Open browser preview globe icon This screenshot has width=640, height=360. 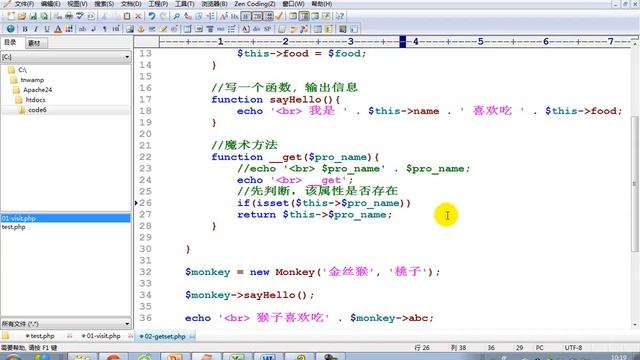[11, 29]
